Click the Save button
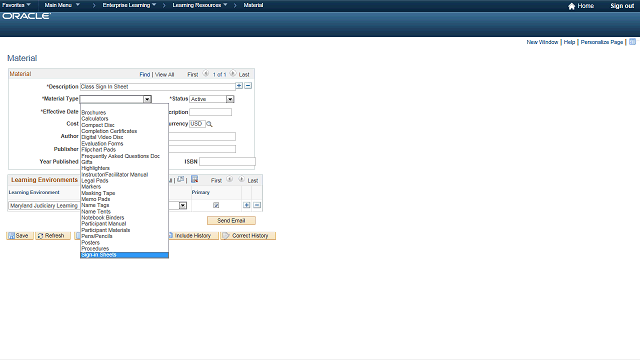640x360 pixels. pos(20,236)
